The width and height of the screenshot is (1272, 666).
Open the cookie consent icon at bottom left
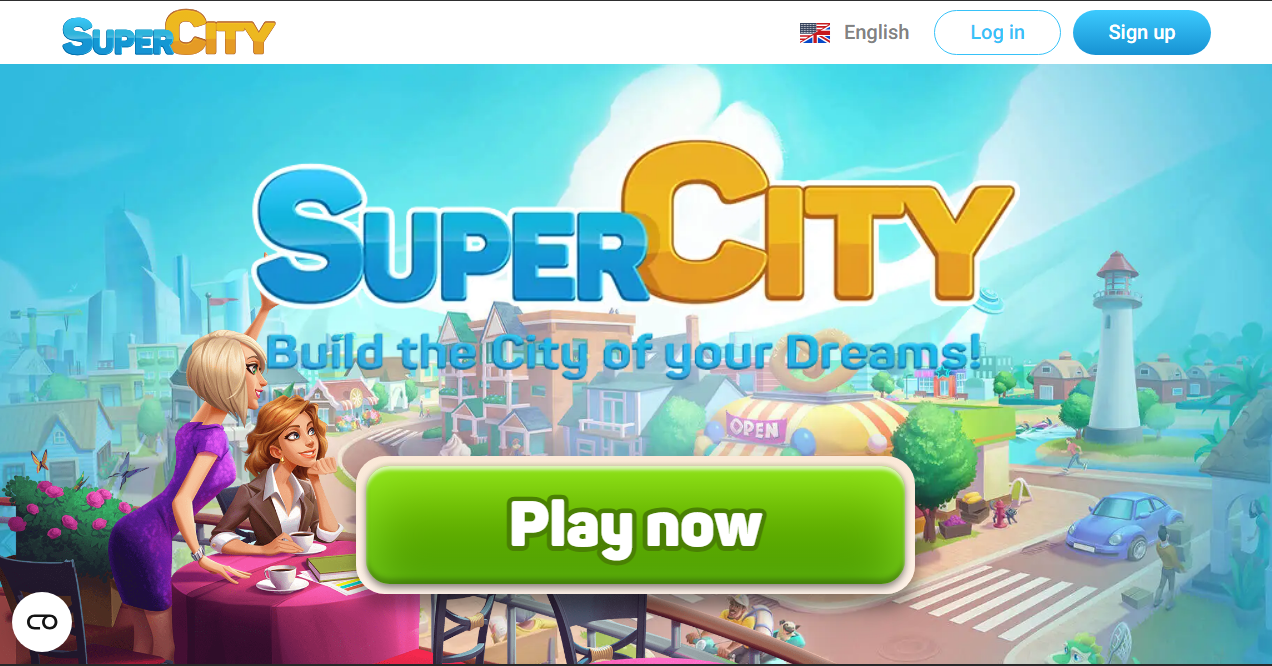click(x=42, y=622)
